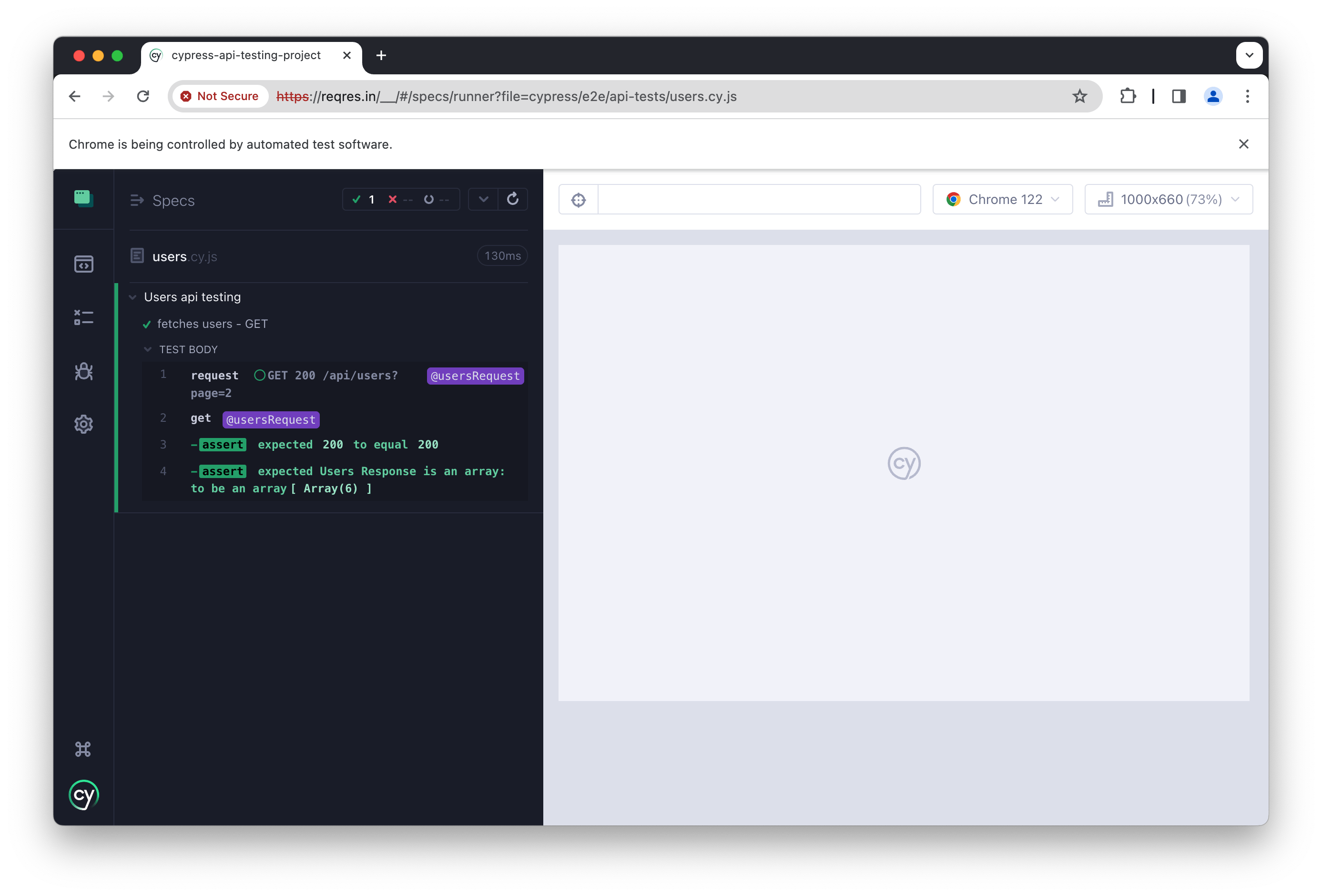Open Cypress Settings via the gear icon

point(83,424)
